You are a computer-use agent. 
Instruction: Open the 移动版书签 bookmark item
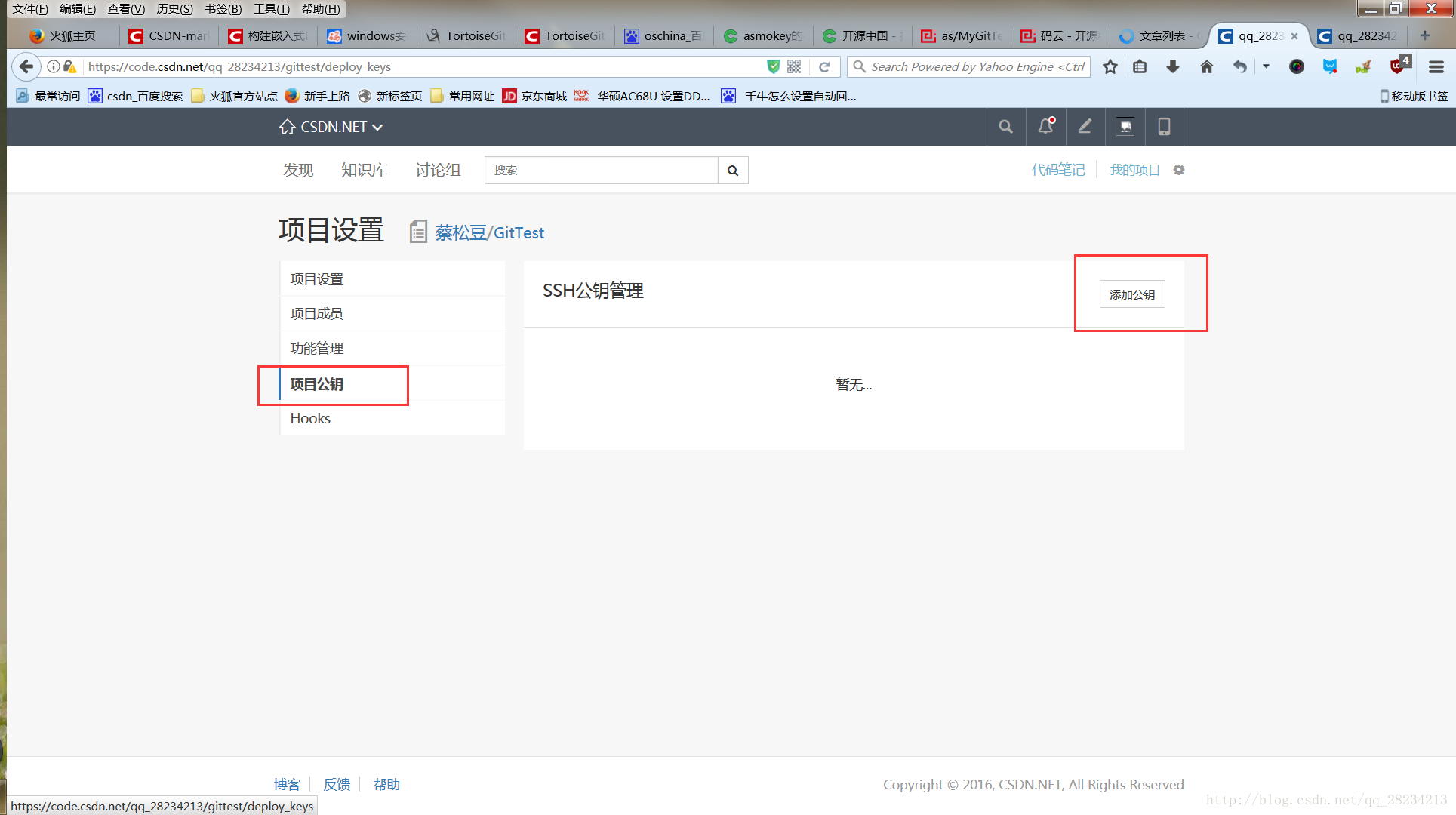click(x=1414, y=96)
